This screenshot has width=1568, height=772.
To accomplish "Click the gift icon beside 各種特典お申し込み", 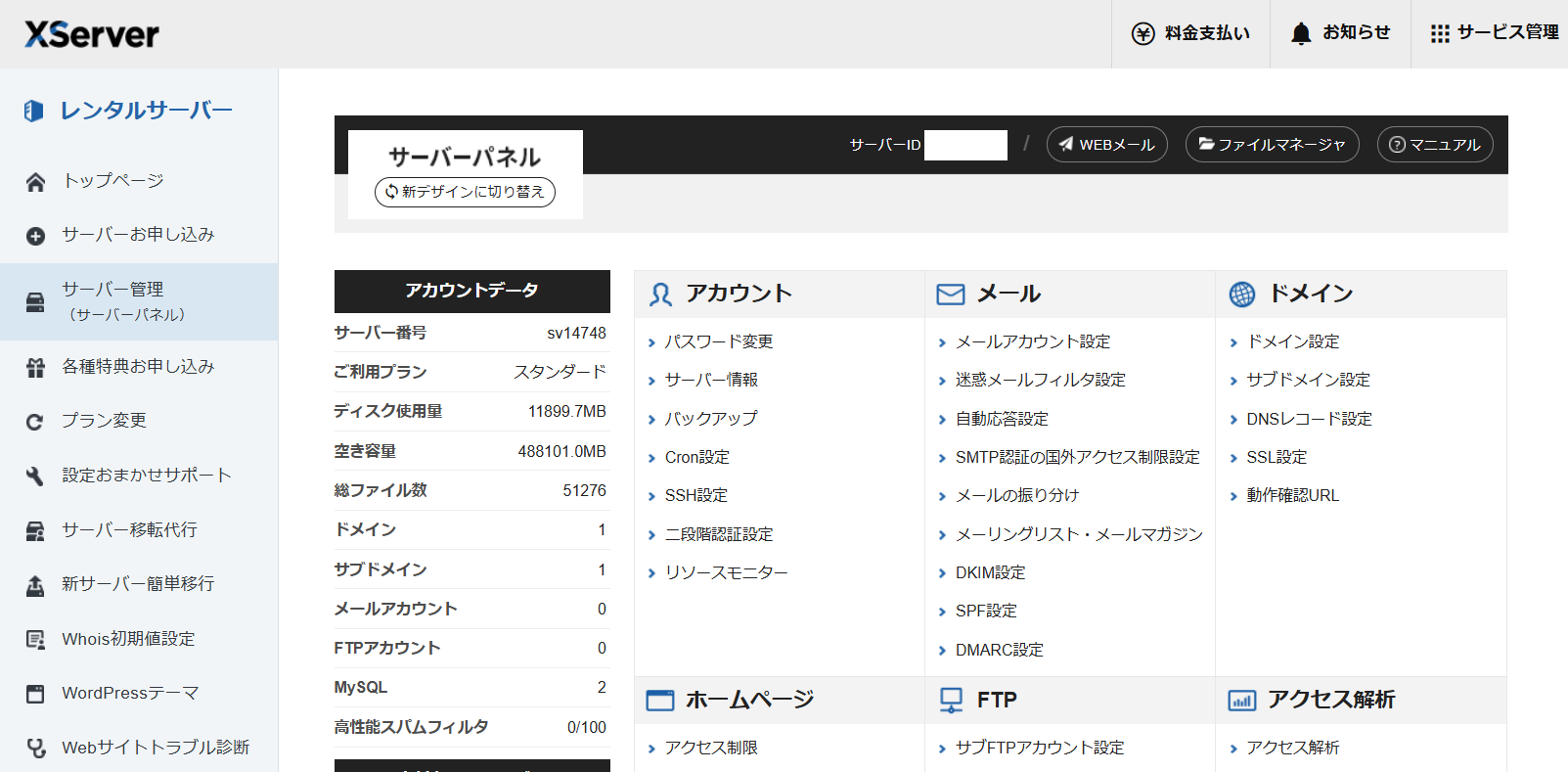I will point(35,368).
